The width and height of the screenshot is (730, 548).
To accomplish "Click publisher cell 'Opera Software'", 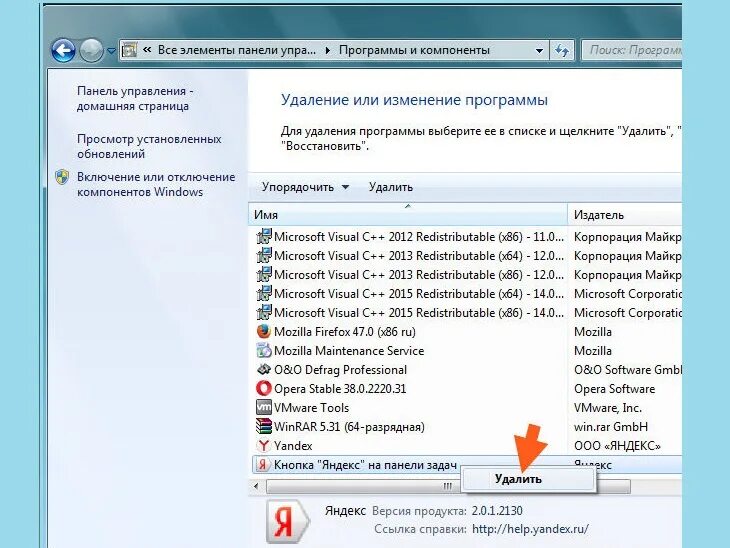I will [x=614, y=389].
